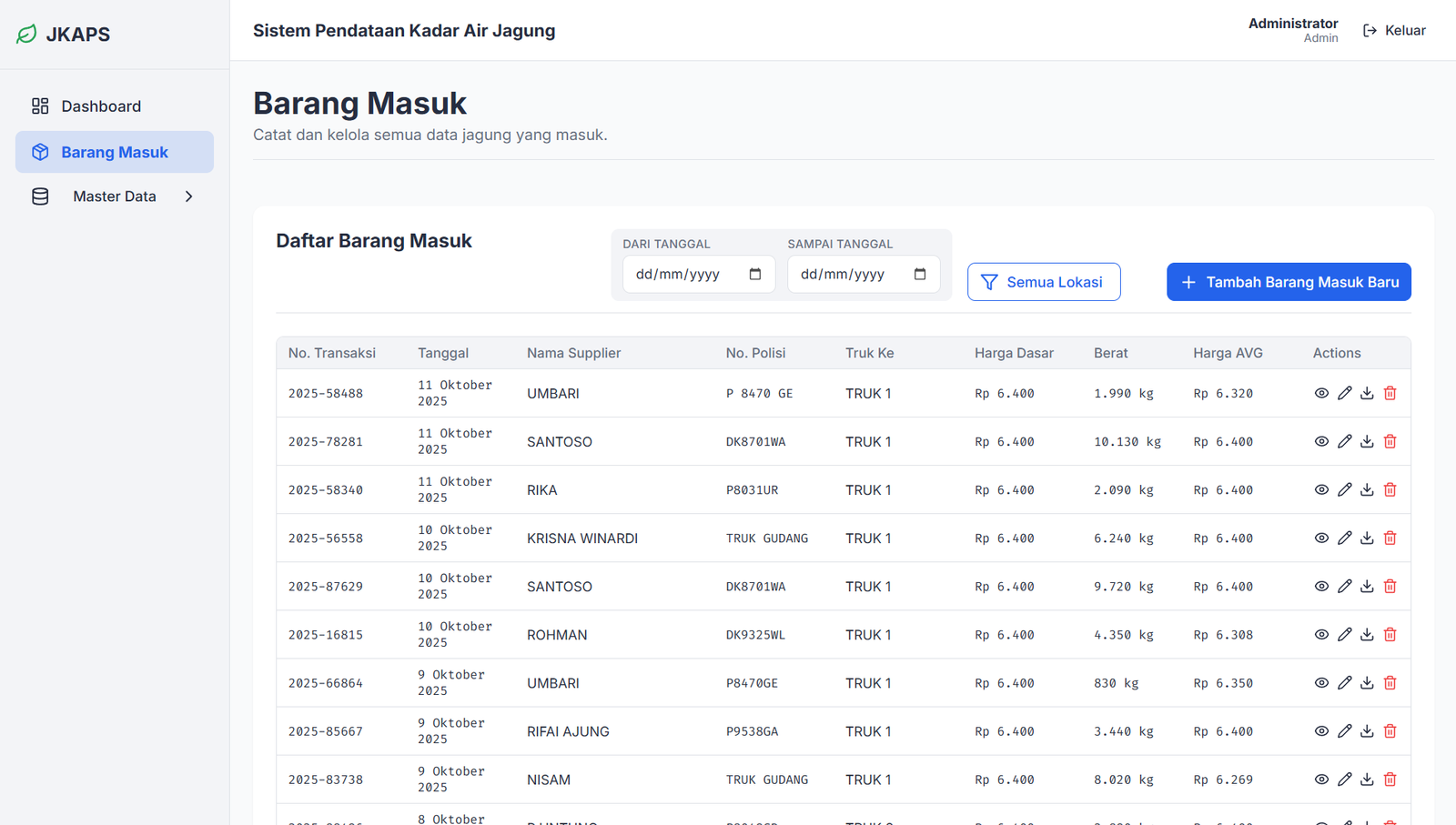Download transaction 2025-66864 record
Image resolution: width=1456 pixels, height=825 pixels.
[1367, 682]
